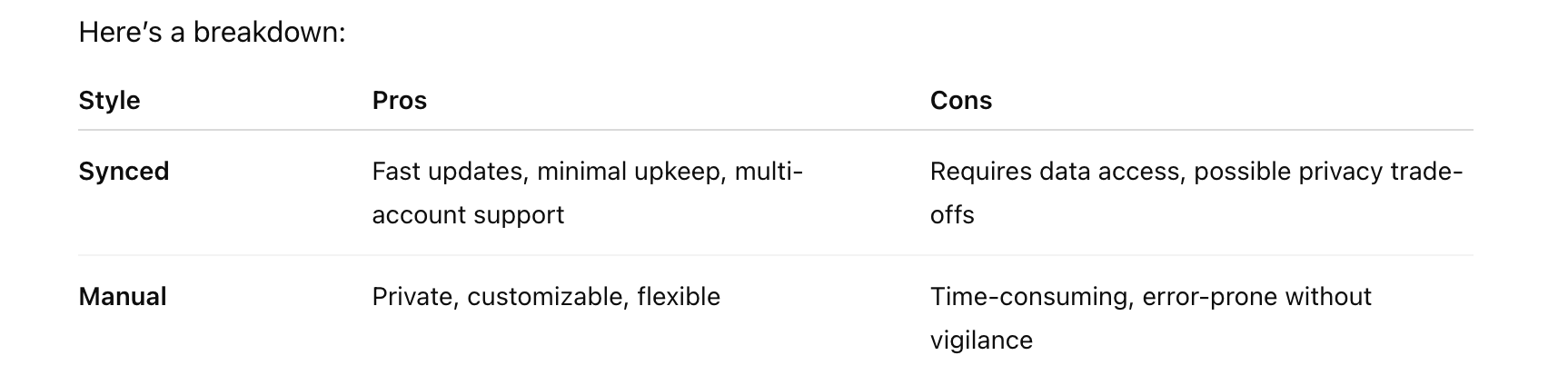Screen dimensions: 1568x385
Task: Click the Cons column header
Action: [960, 100]
